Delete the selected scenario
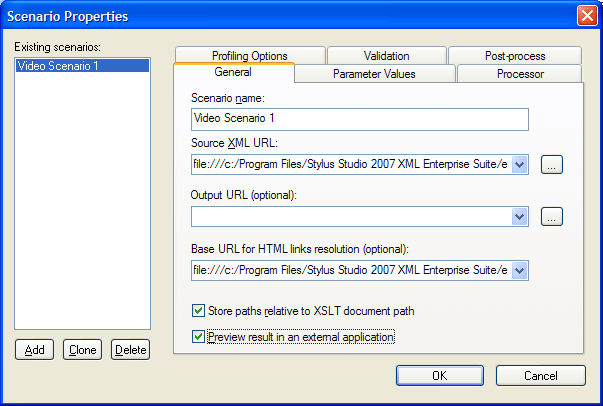 click(x=130, y=349)
